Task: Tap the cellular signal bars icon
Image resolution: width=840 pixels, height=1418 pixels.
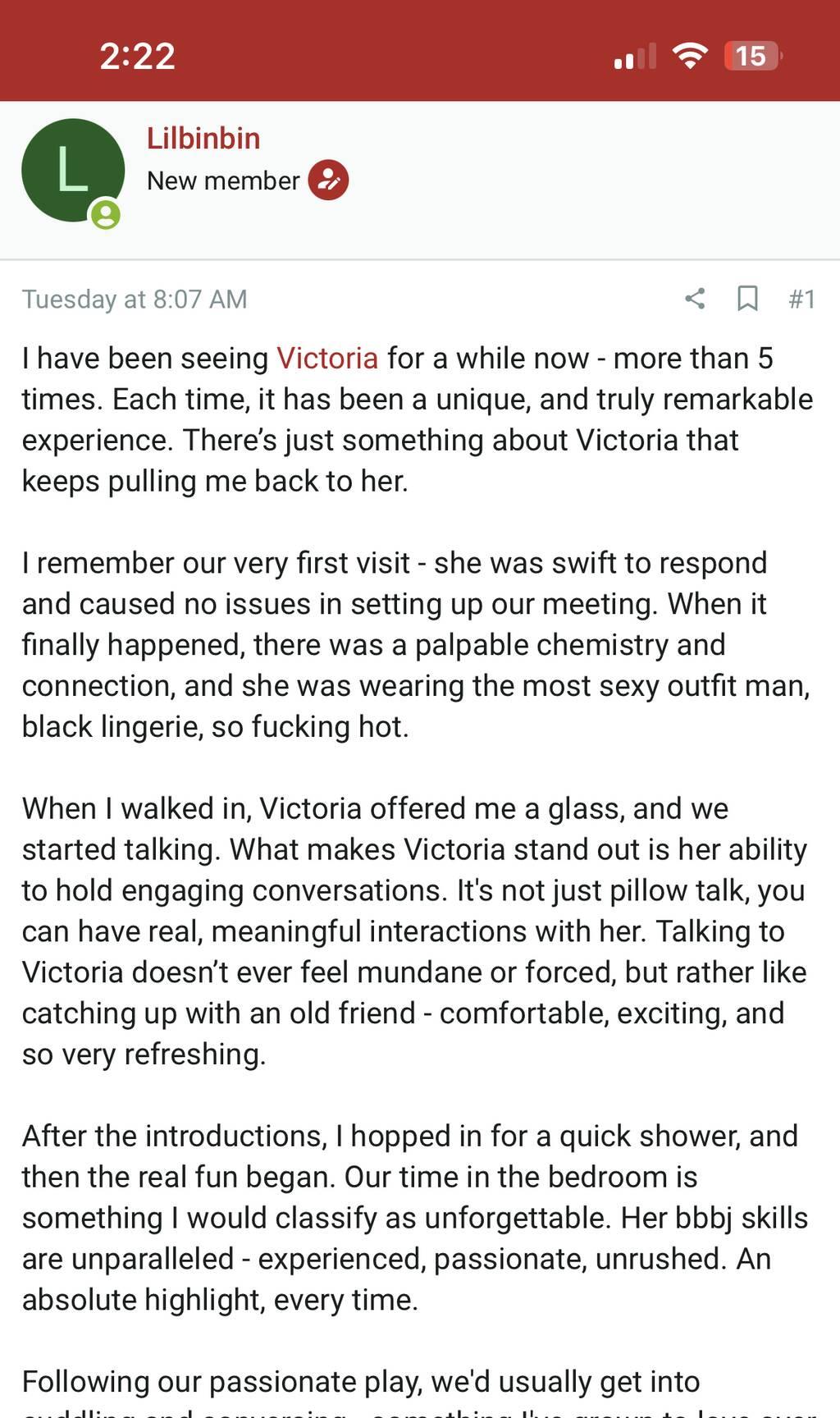Action: [x=635, y=56]
